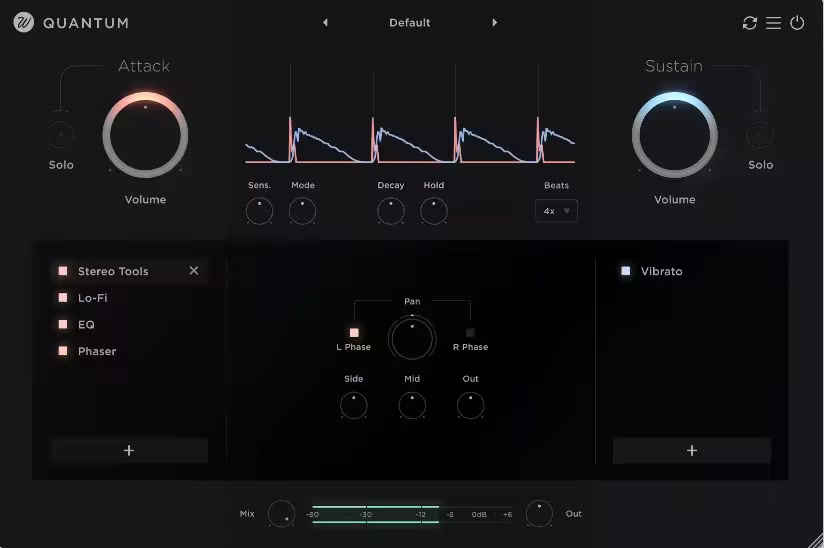Open the Beats 4x dropdown

pyautogui.click(x=556, y=211)
